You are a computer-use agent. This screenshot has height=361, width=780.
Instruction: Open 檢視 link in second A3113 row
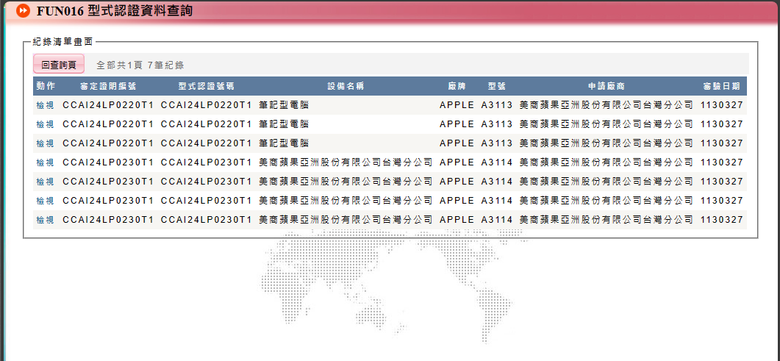45,124
